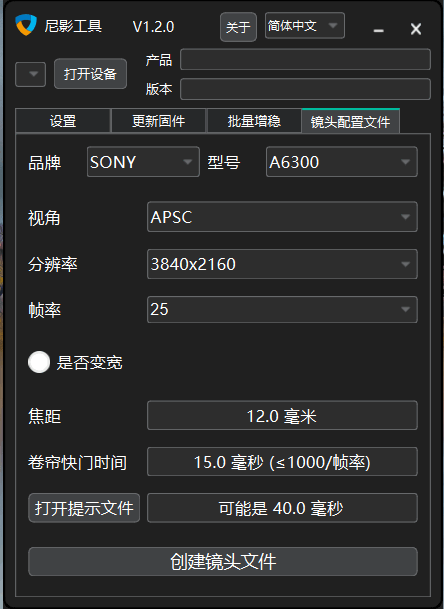This screenshot has height=609, width=444.
Task: Select the 镜头配置文件 tab
Action: pos(350,121)
